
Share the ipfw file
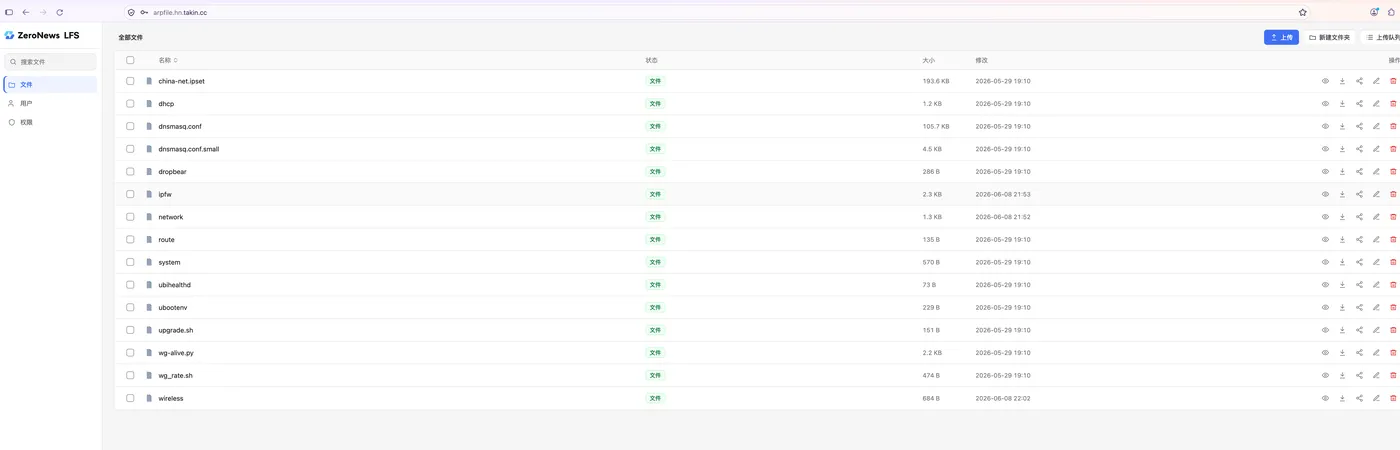pyautogui.click(x=1359, y=194)
